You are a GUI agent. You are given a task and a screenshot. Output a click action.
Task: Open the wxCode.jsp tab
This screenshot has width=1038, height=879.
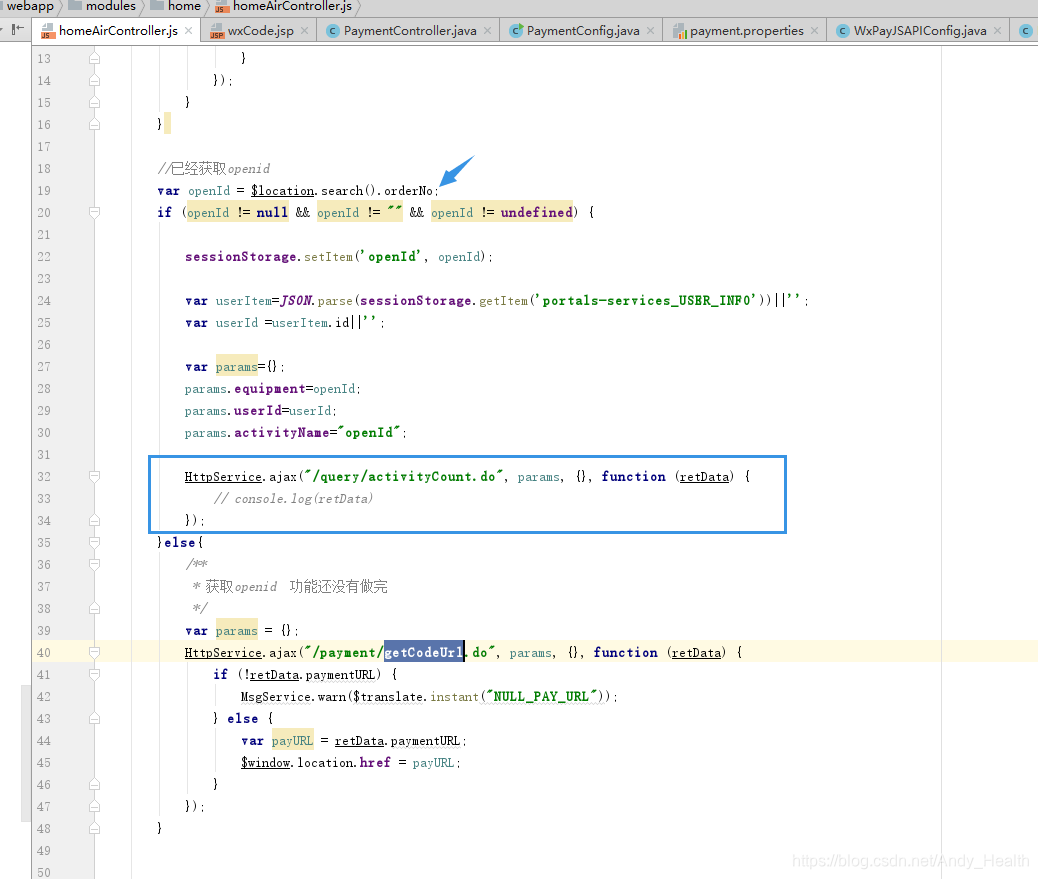point(260,30)
